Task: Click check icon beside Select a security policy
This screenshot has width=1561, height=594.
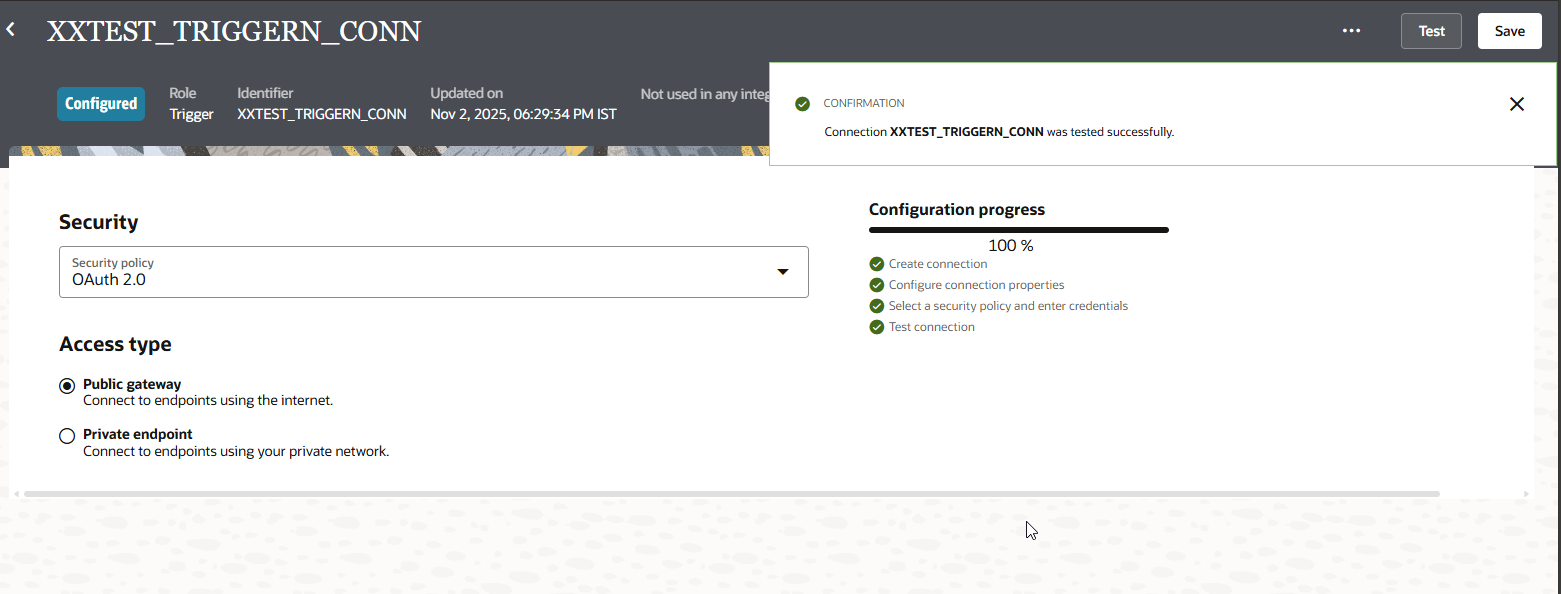Action: pos(877,306)
